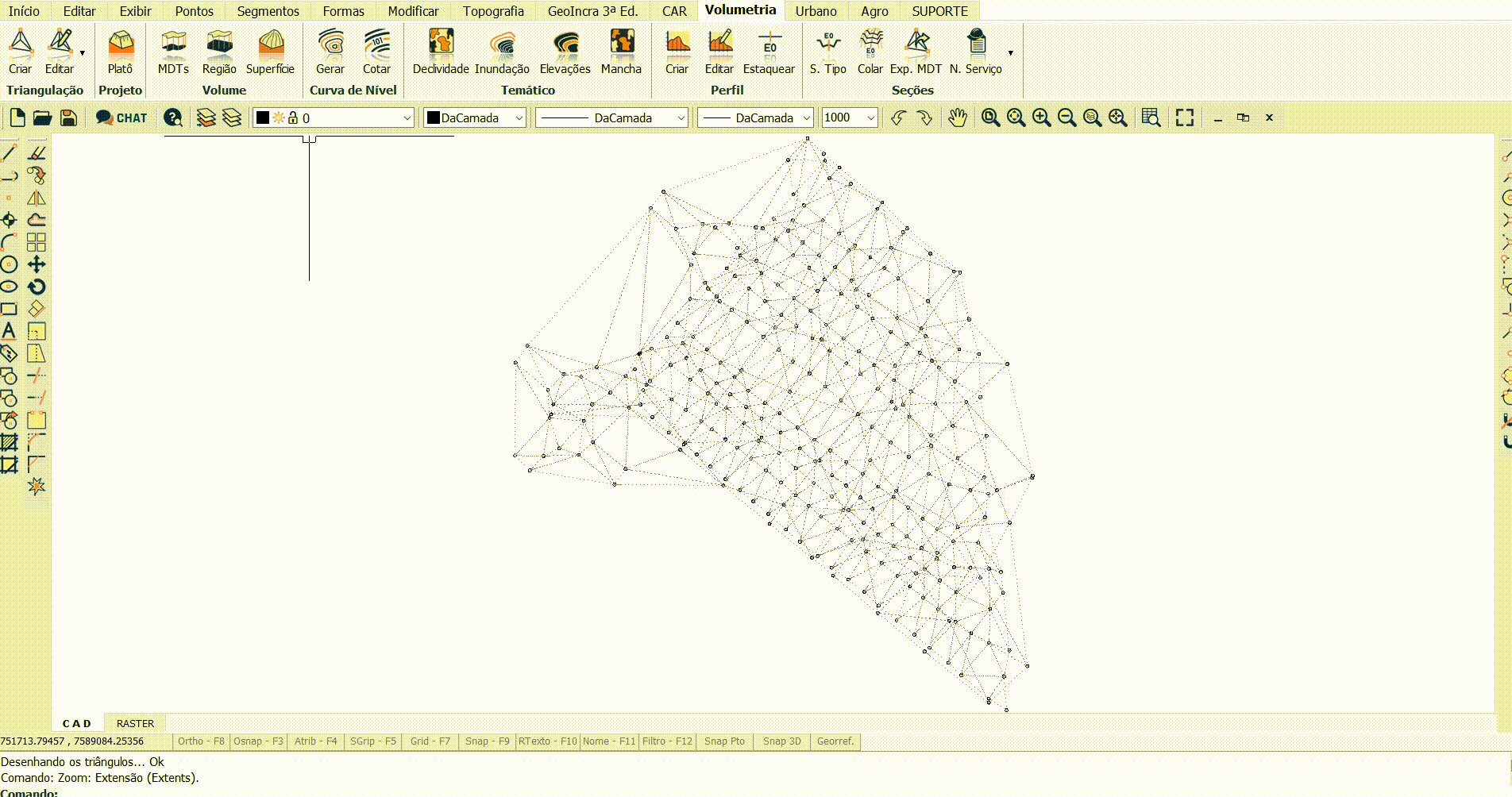The image size is (1512, 797).
Task: Open the RASTER tab
Action: (x=135, y=723)
